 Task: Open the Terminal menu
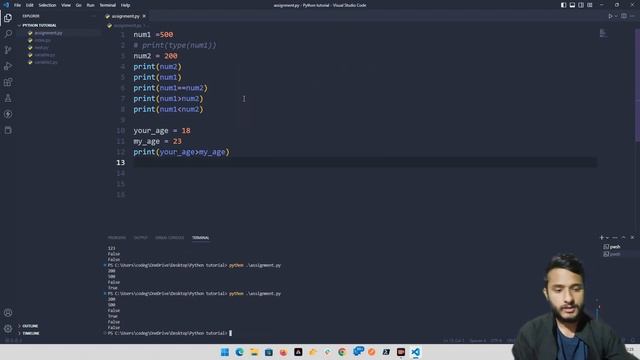tap(108, 5)
